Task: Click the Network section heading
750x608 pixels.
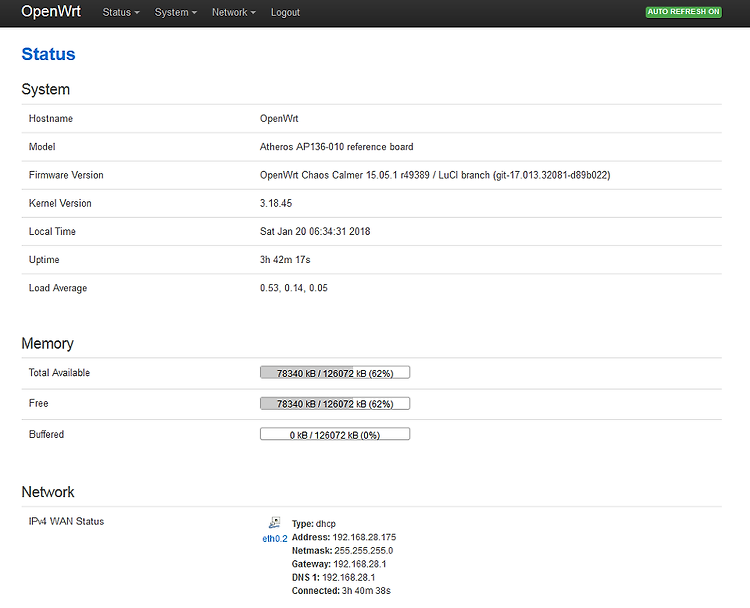Action: tap(48, 492)
